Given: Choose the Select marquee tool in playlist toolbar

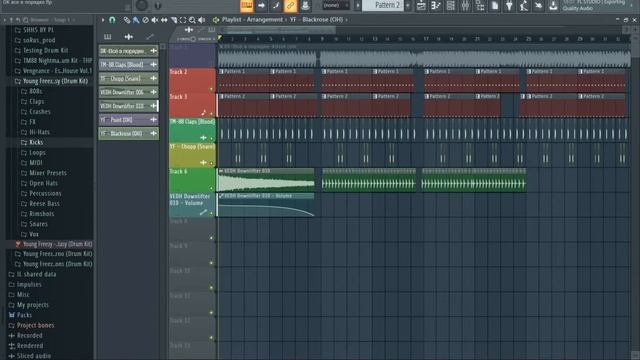Looking at the screenshot, I should point(183,20).
